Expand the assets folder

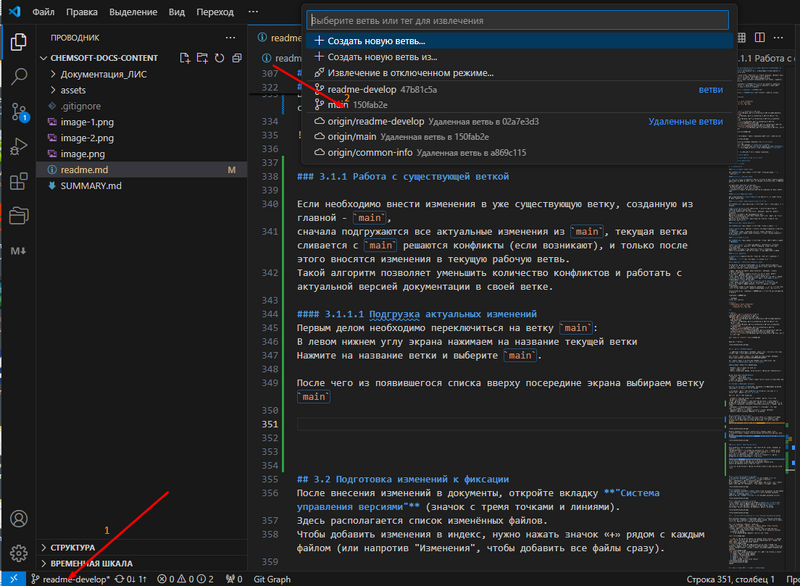pyautogui.click(x=142, y=90)
